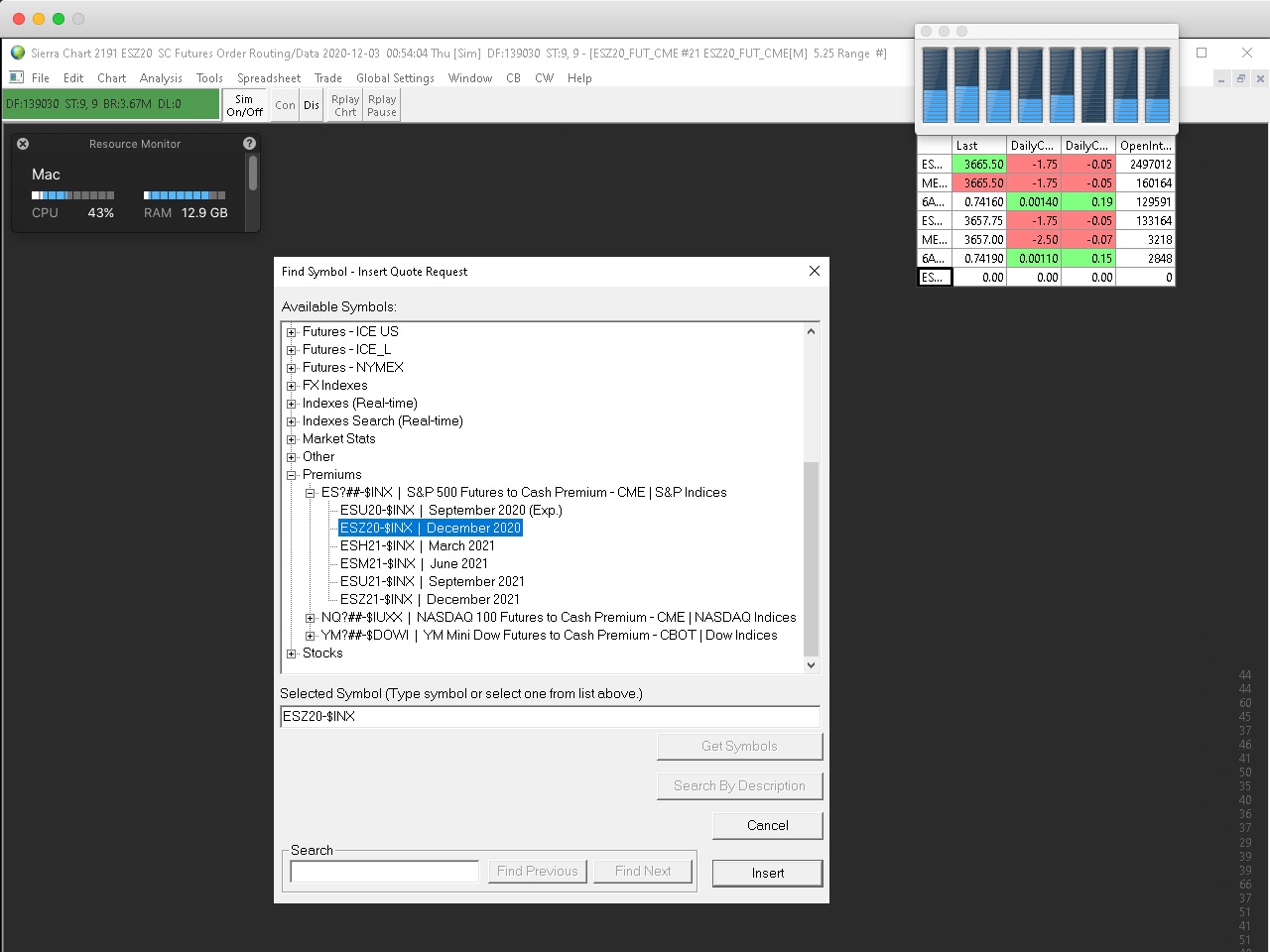
Task: Click the Search text field
Action: [384, 872]
